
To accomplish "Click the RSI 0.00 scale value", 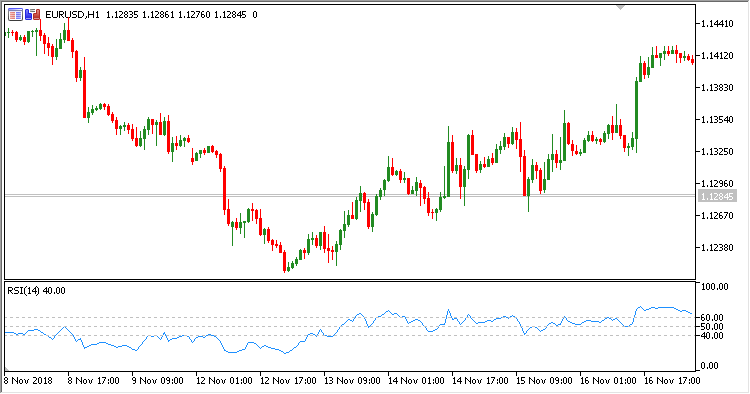I will (709, 366).
